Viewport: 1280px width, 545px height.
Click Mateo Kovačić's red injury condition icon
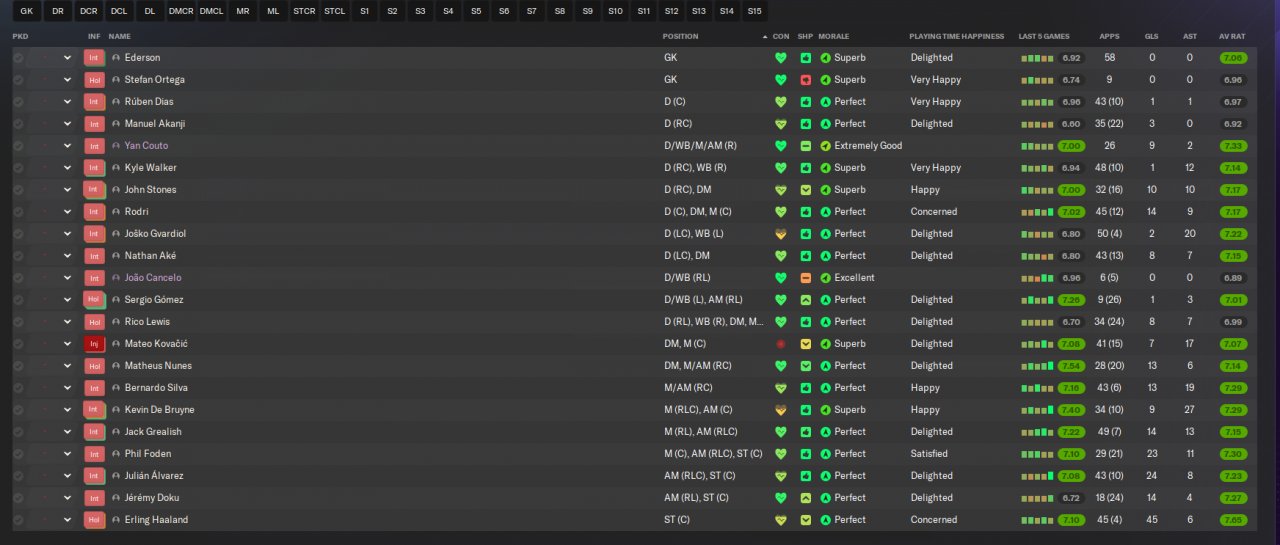pos(781,344)
